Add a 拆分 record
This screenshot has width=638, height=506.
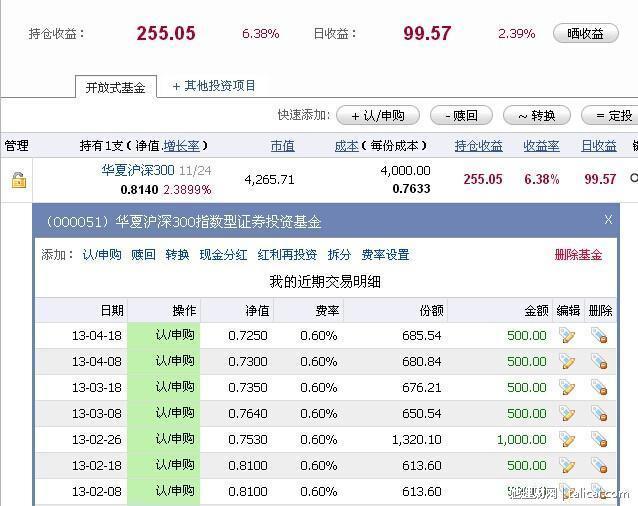click(339, 255)
